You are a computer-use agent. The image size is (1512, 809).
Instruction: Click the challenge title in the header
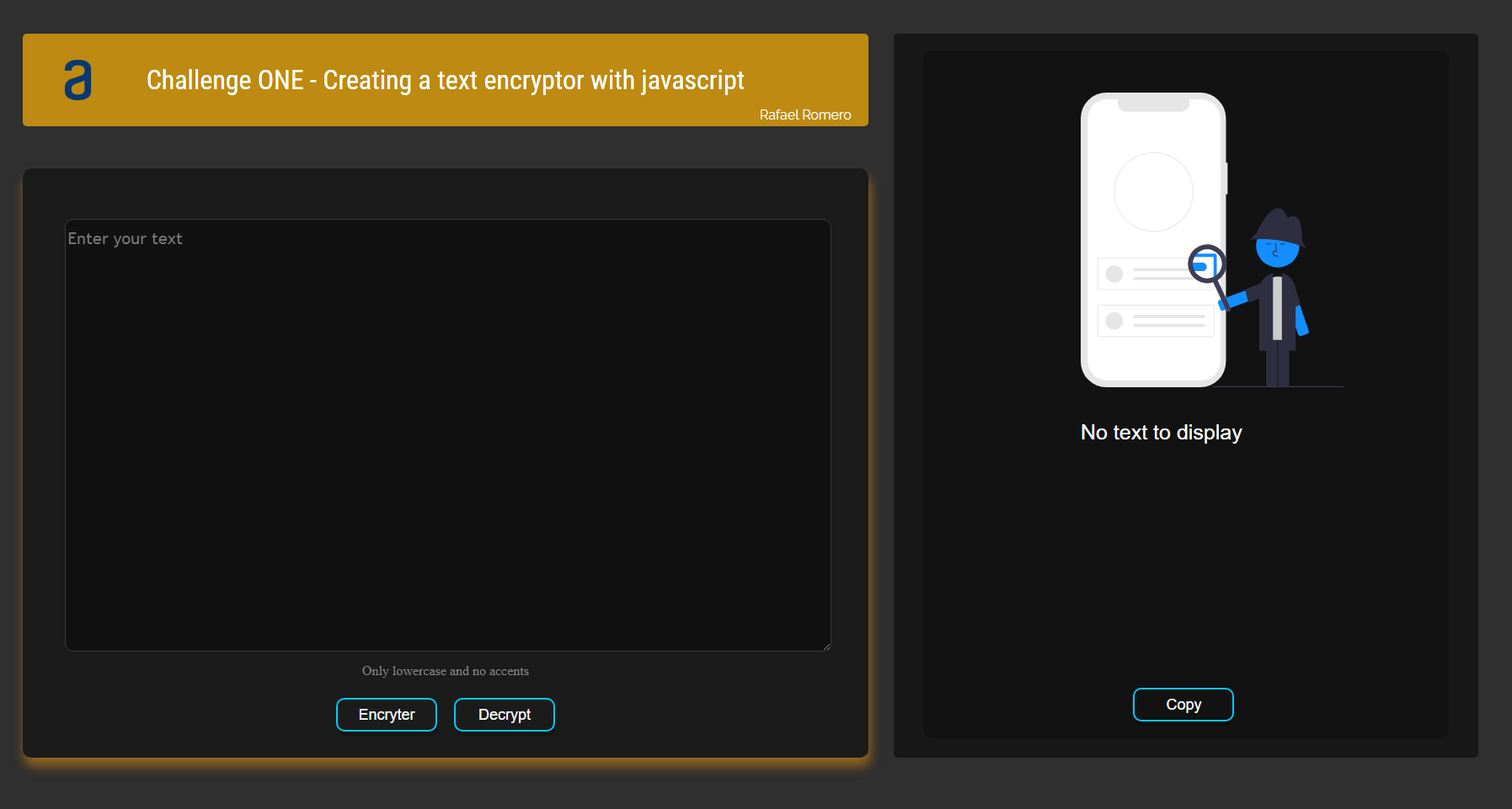(x=445, y=80)
